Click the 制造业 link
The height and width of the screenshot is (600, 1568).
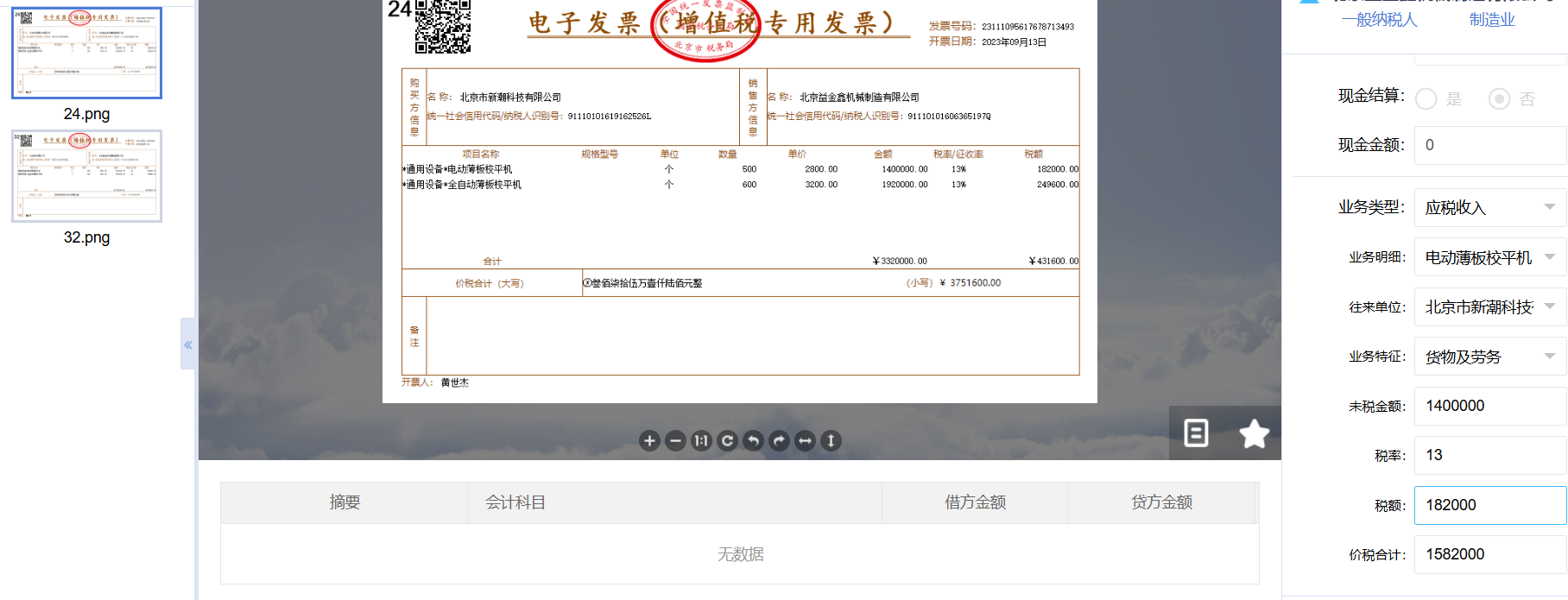[1492, 19]
